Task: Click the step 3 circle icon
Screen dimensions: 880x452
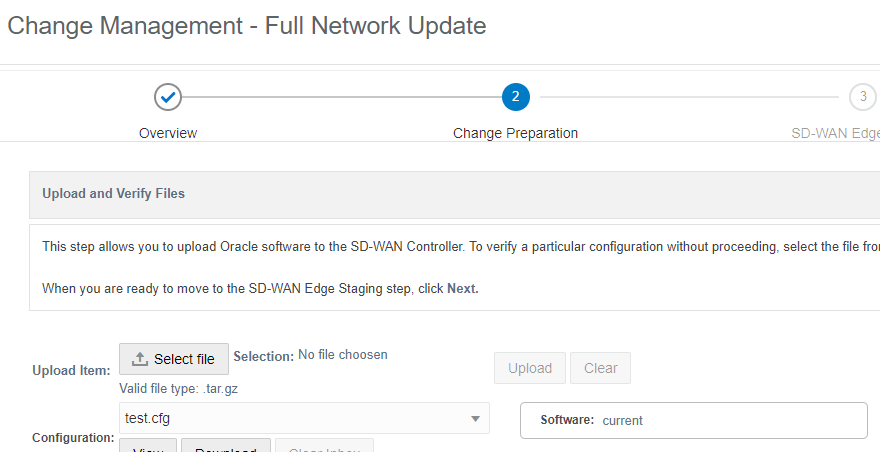Action: pyautogui.click(x=862, y=97)
